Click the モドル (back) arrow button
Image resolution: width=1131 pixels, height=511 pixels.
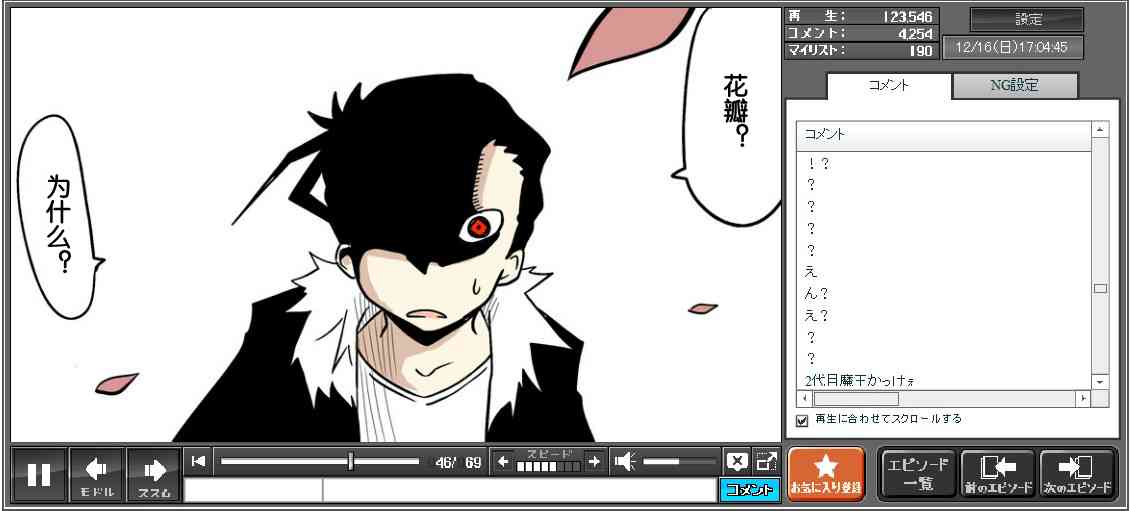coord(97,474)
